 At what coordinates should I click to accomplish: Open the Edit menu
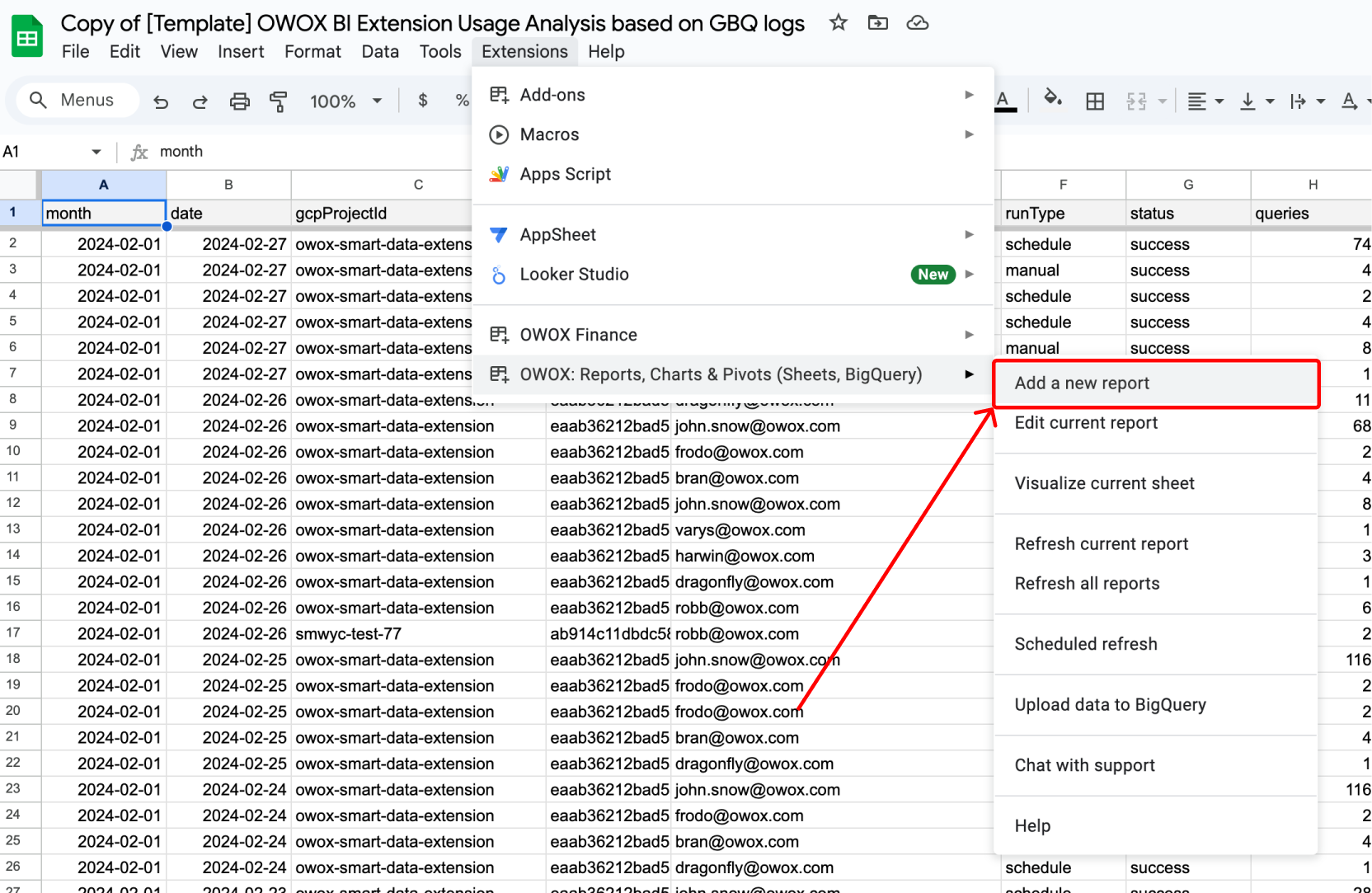(x=125, y=51)
